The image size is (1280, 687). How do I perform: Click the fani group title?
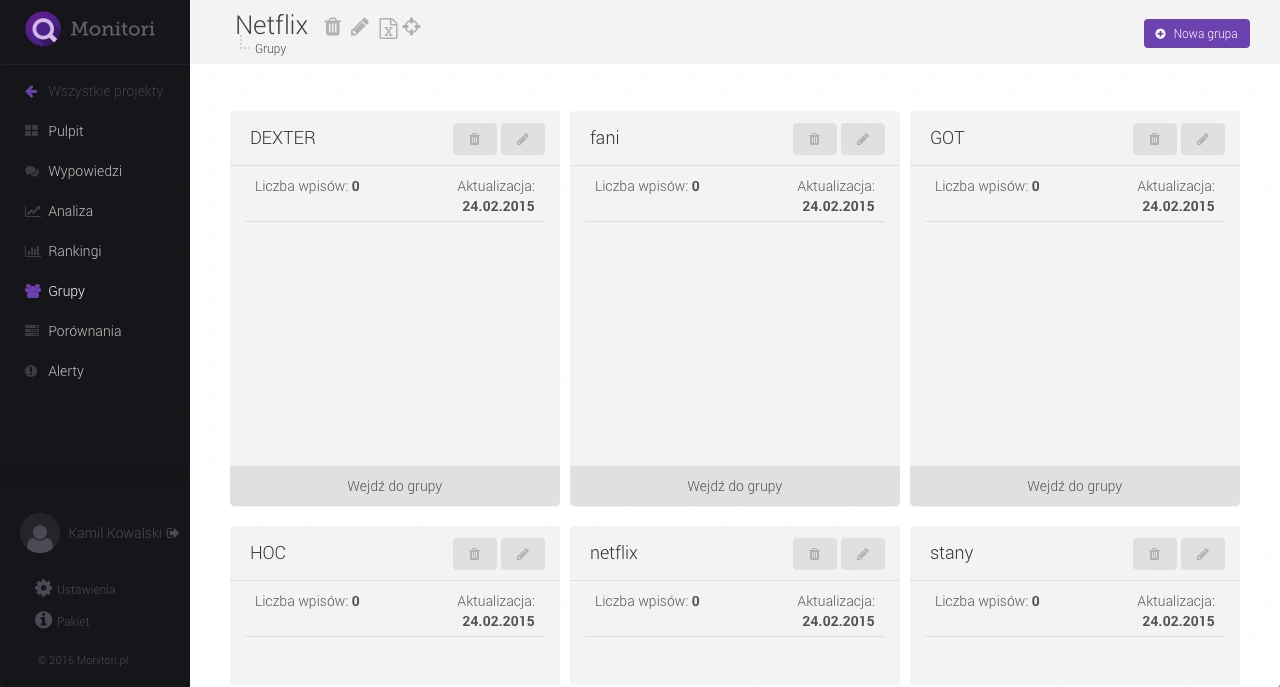coord(605,138)
